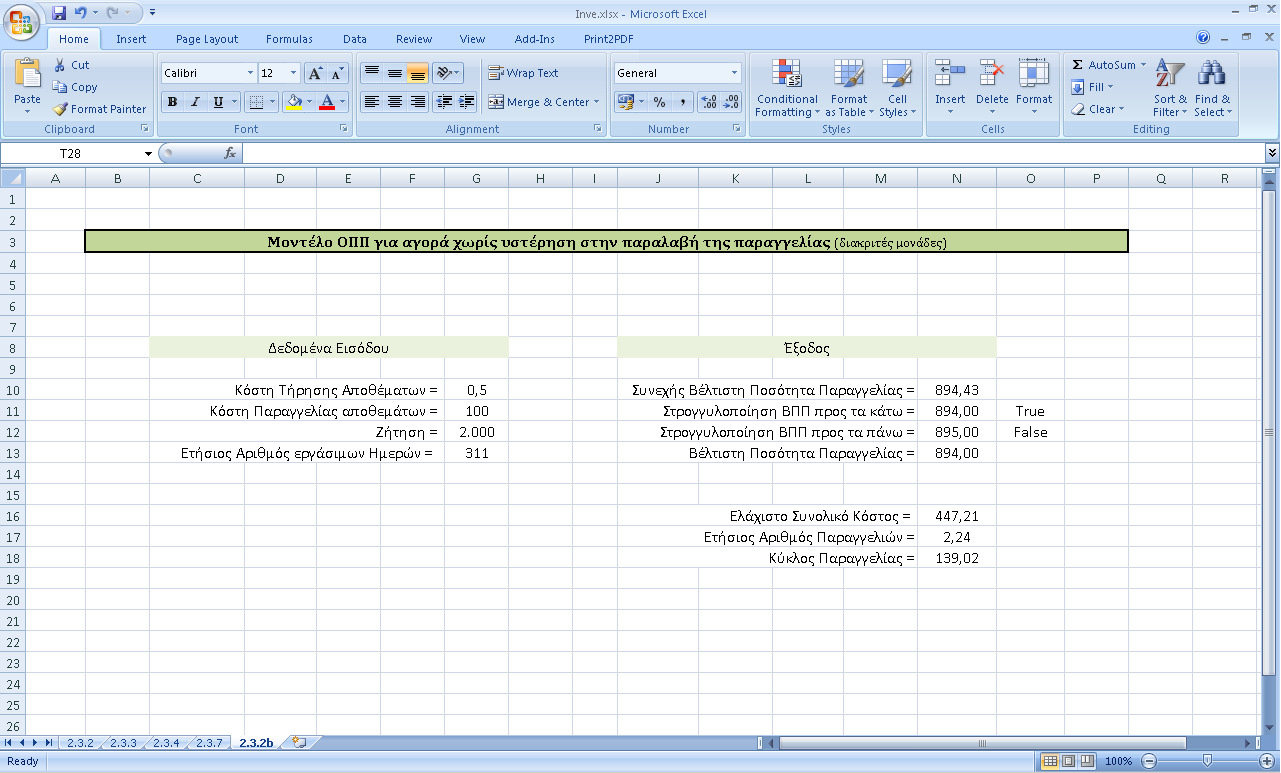This screenshot has height=773, width=1281.
Task: Open the Insert ribbon tab
Action: click(x=131, y=39)
